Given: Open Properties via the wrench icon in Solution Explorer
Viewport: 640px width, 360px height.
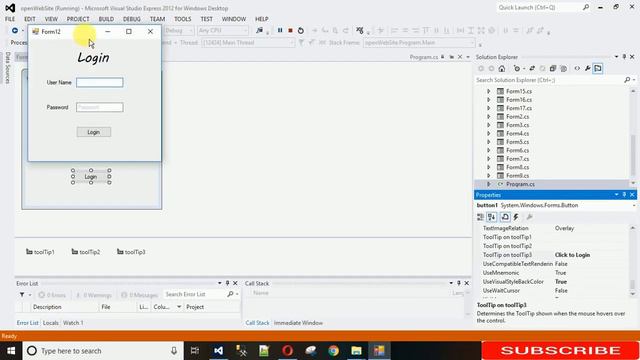Looking at the screenshot, I should point(587,69).
